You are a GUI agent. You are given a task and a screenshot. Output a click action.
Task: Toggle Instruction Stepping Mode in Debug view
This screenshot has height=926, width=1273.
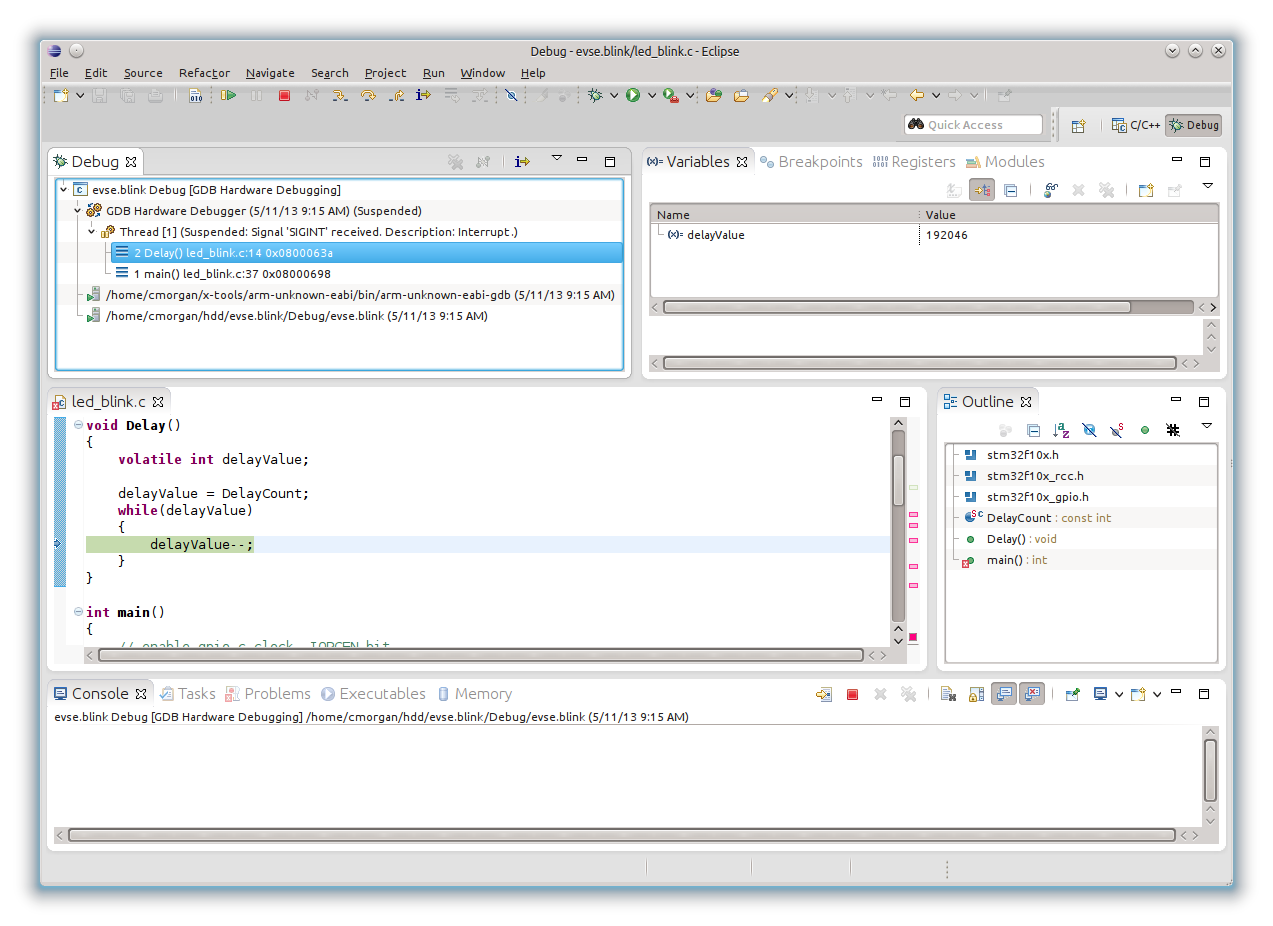521,162
